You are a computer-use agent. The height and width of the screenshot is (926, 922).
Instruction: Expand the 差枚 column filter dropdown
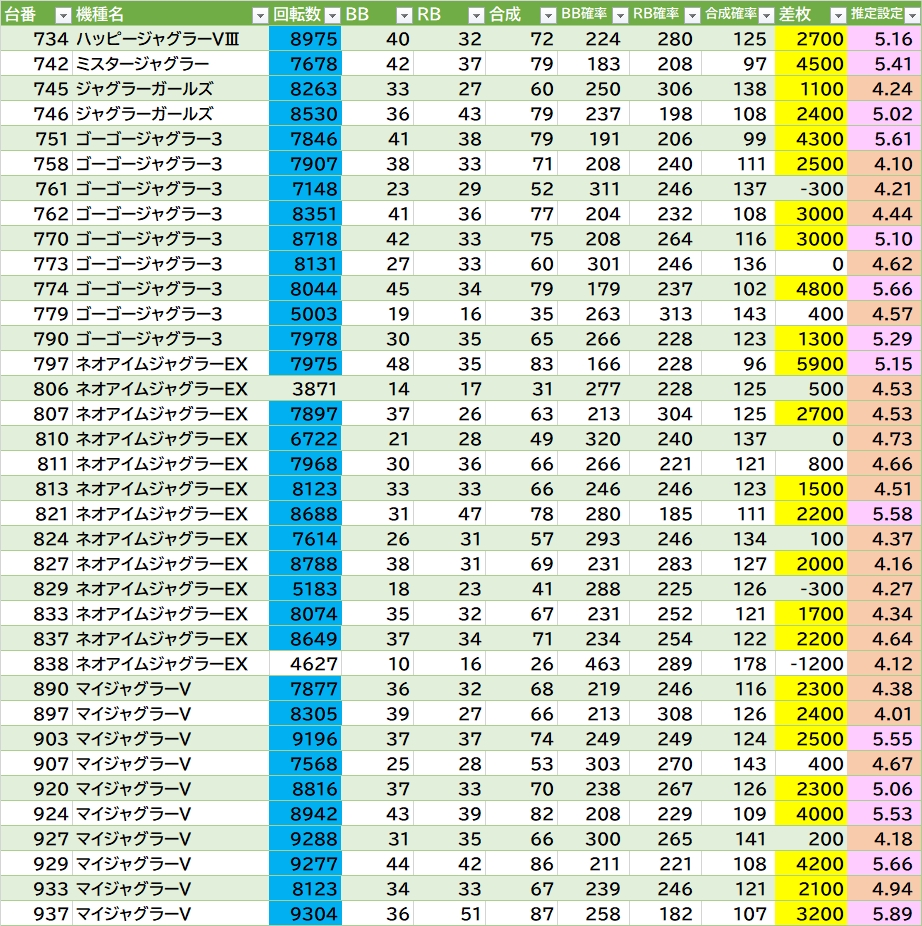(x=835, y=15)
